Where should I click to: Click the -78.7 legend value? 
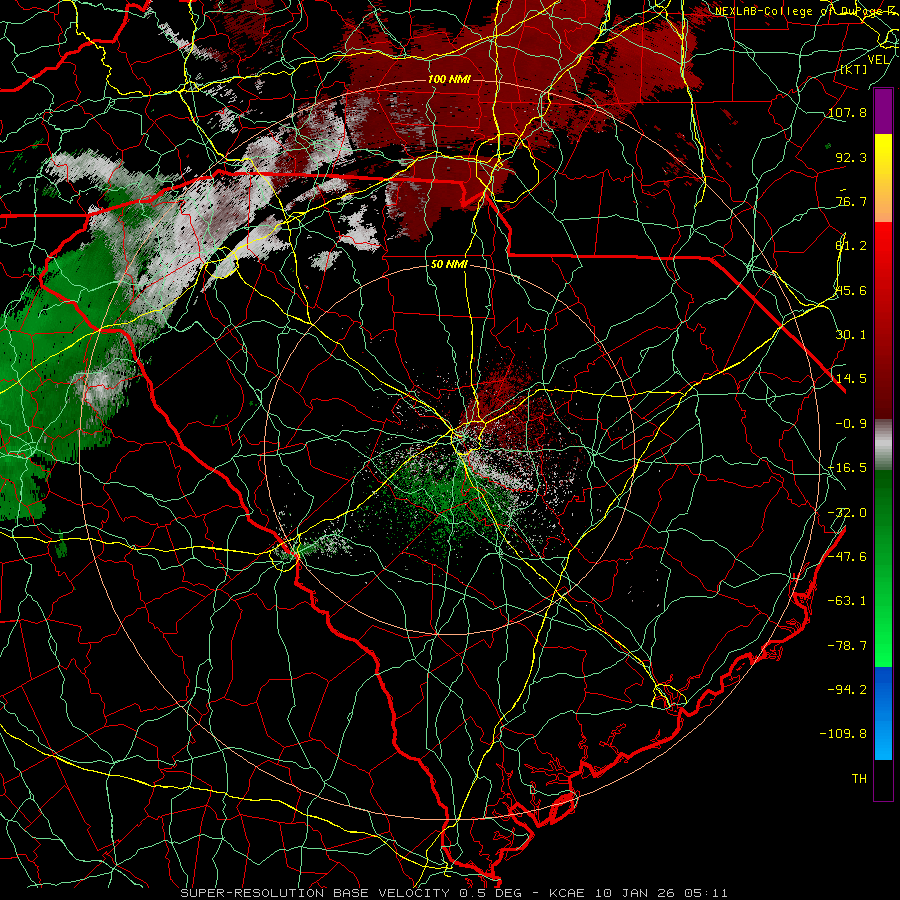(847, 646)
